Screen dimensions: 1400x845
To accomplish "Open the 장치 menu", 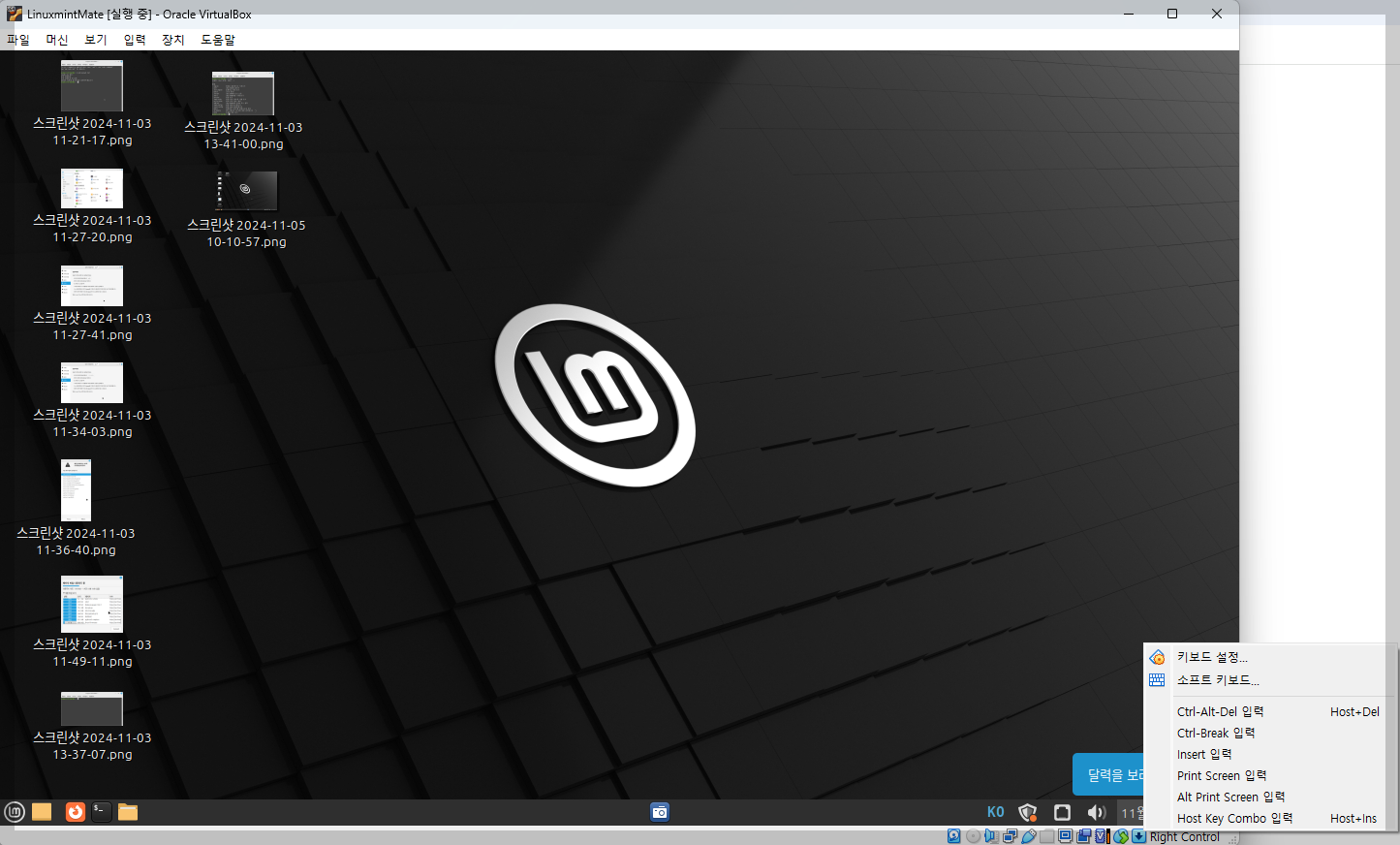I will coord(173,40).
